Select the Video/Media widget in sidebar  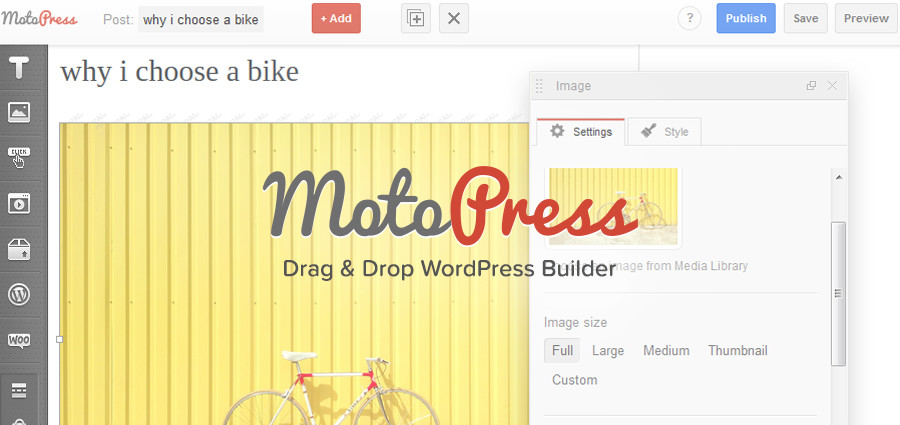point(19,203)
